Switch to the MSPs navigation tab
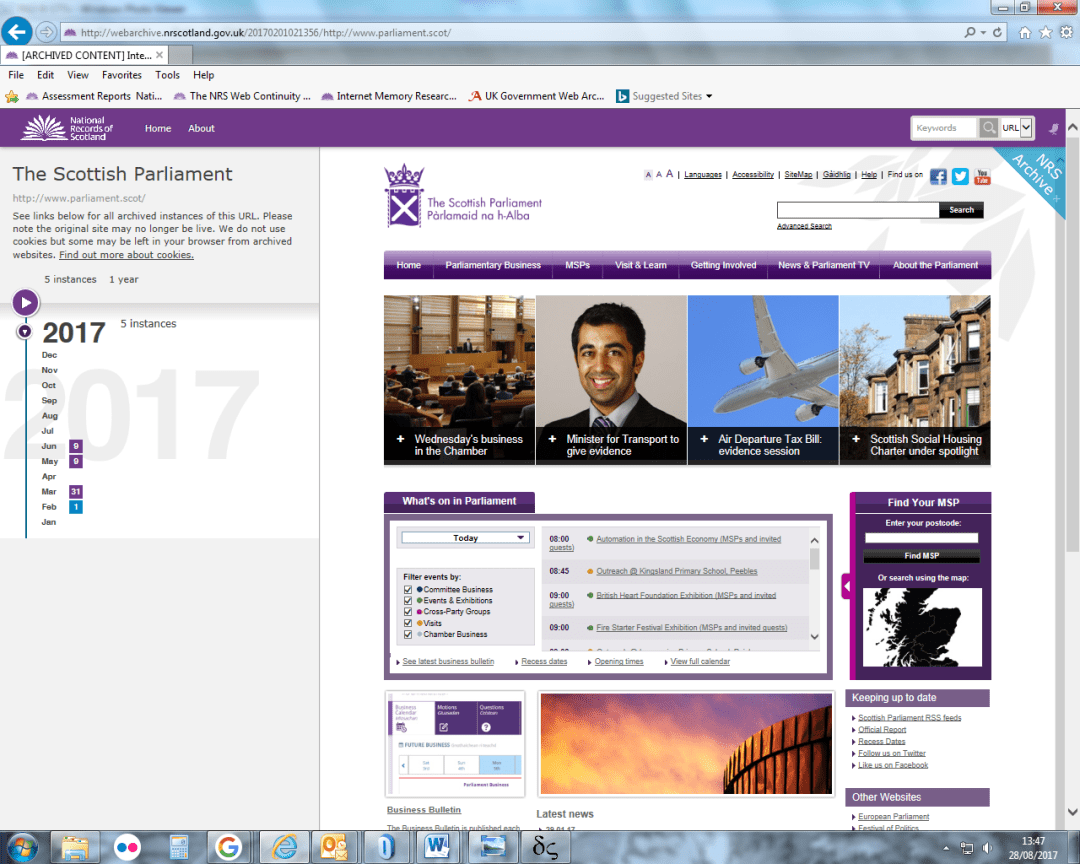1080x864 pixels. [x=577, y=265]
